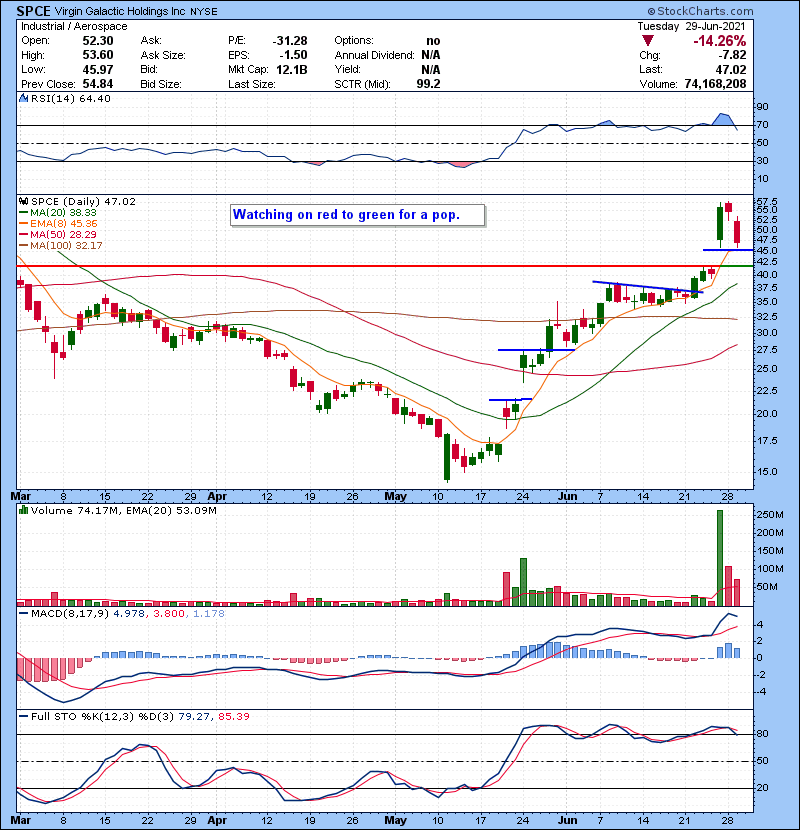
Task: Click the SCTR (Mid) value 99.2
Action: tap(428, 84)
